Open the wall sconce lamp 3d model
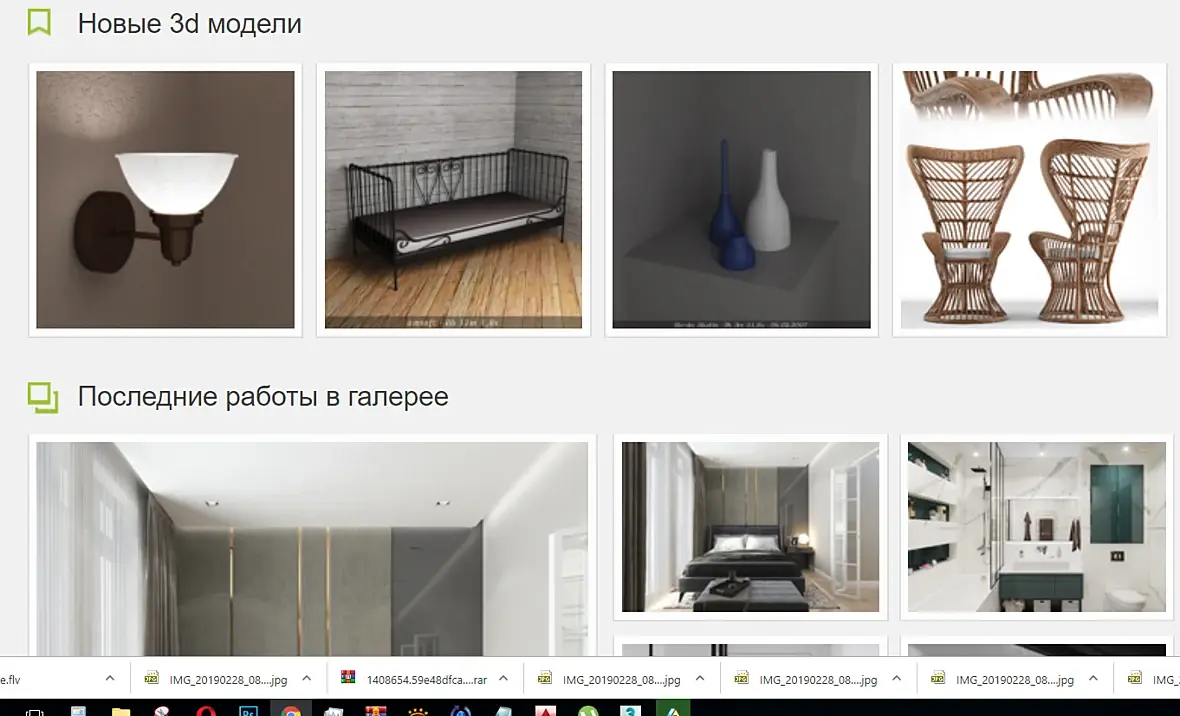The image size is (1180, 716). [x=166, y=200]
